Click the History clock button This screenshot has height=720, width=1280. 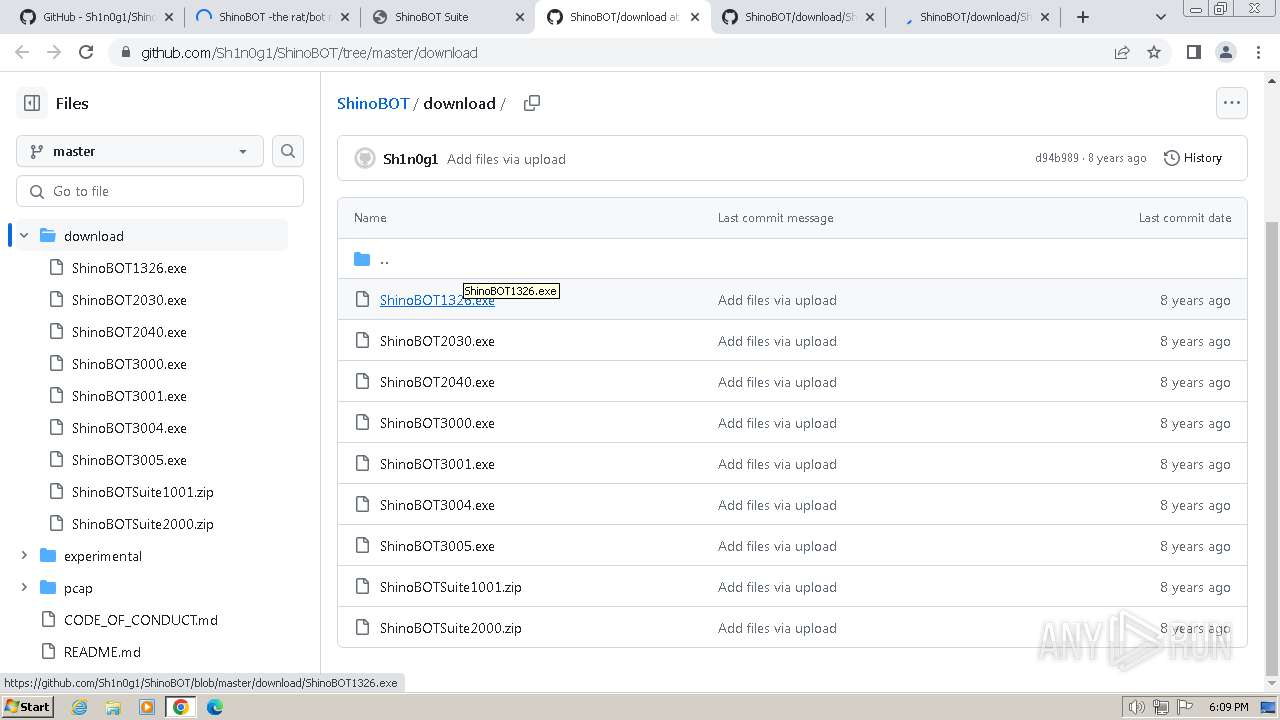(x=1193, y=158)
